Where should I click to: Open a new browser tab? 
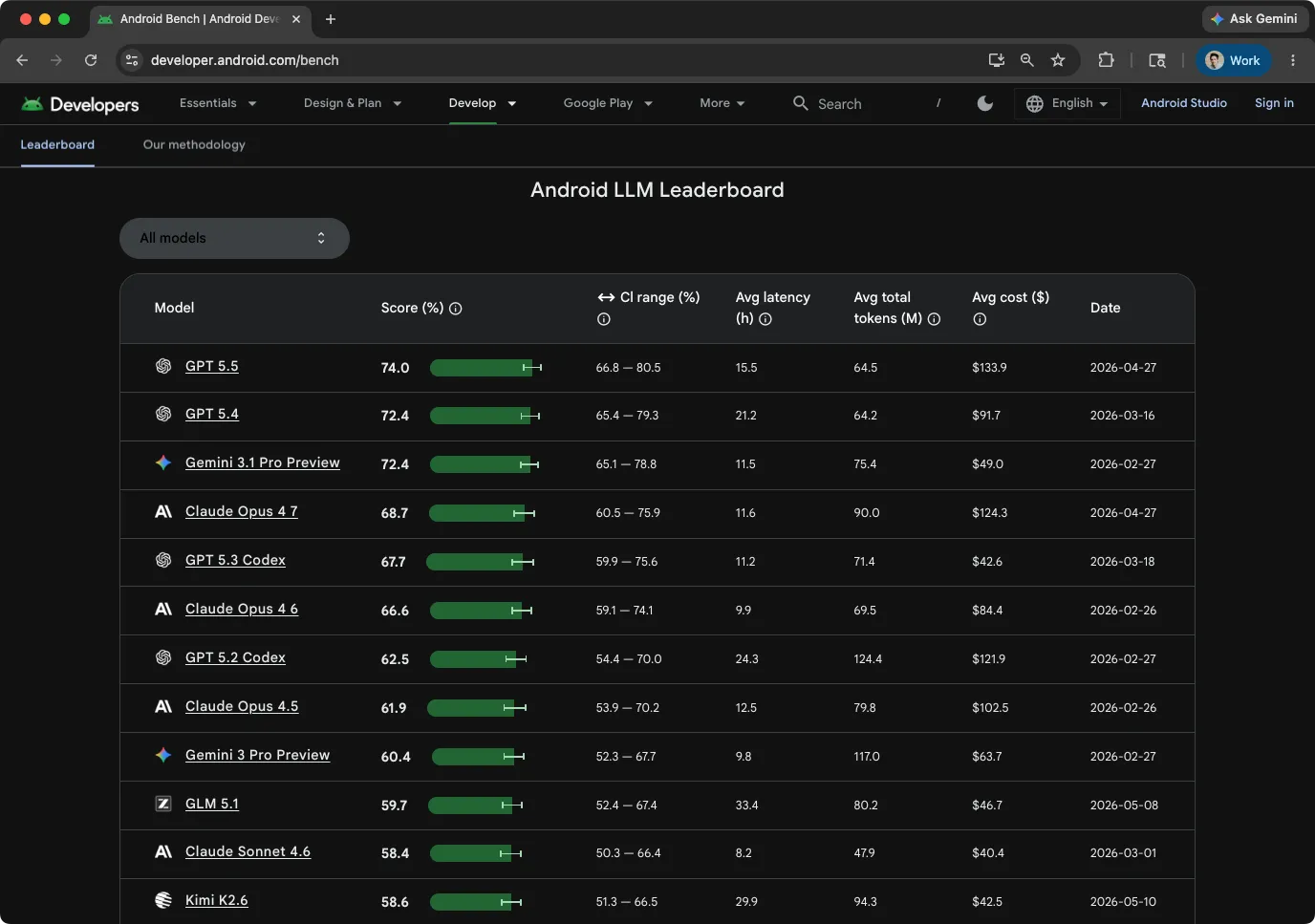331,19
